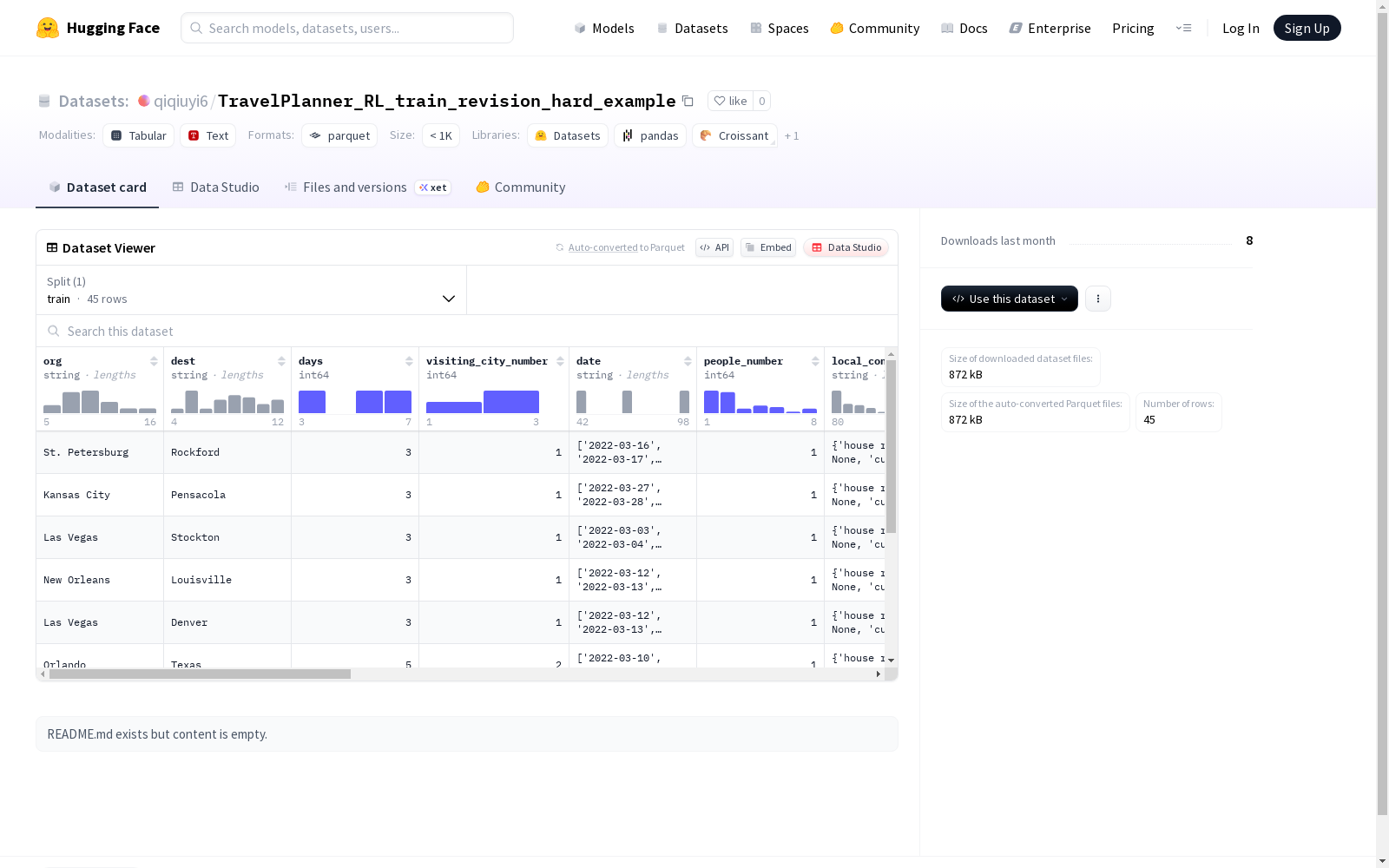Open Community in top navigation
Viewport: 1389px width, 868px height.
click(x=875, y=28)
